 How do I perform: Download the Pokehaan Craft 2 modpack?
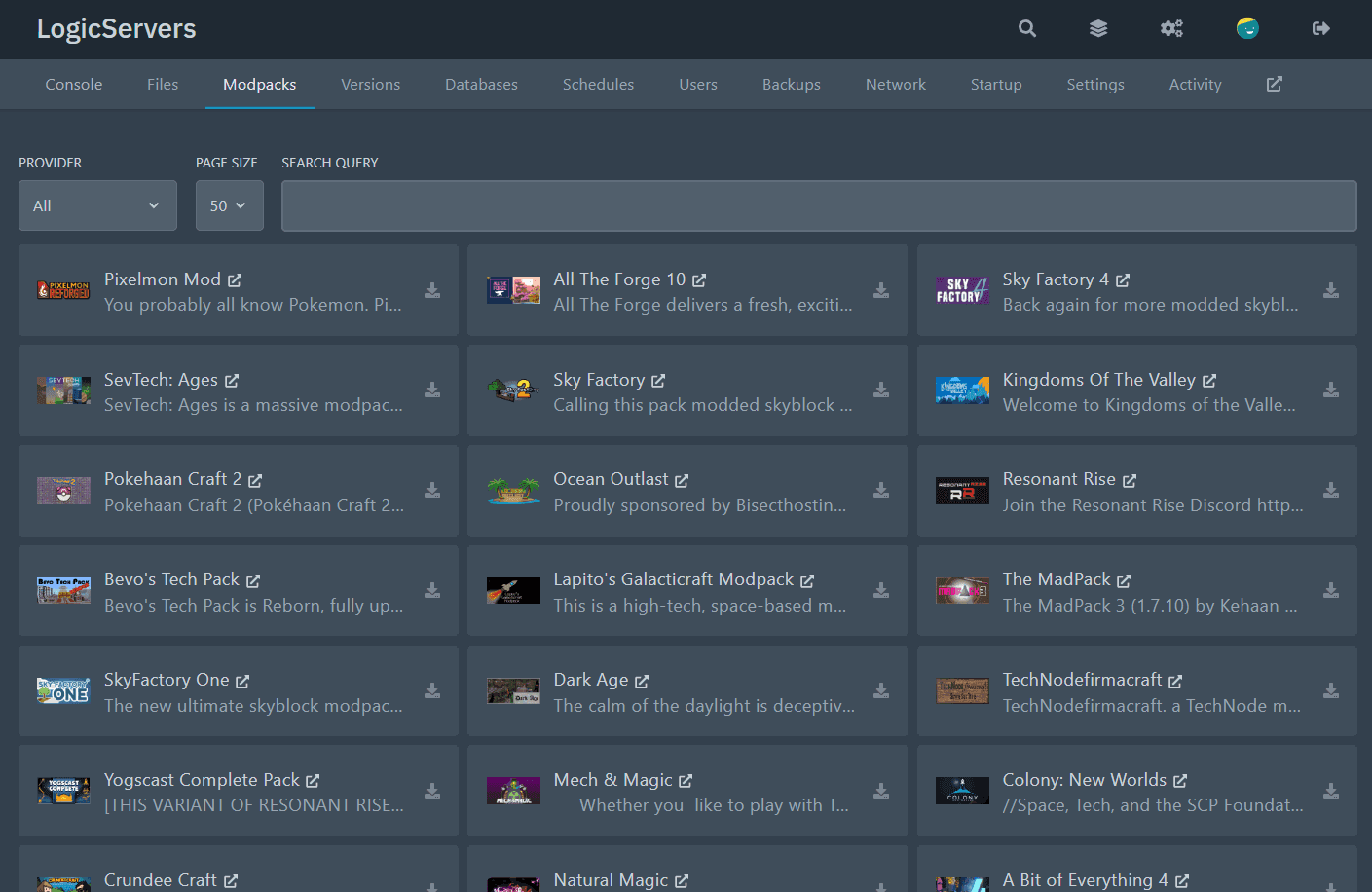point(432,490)
